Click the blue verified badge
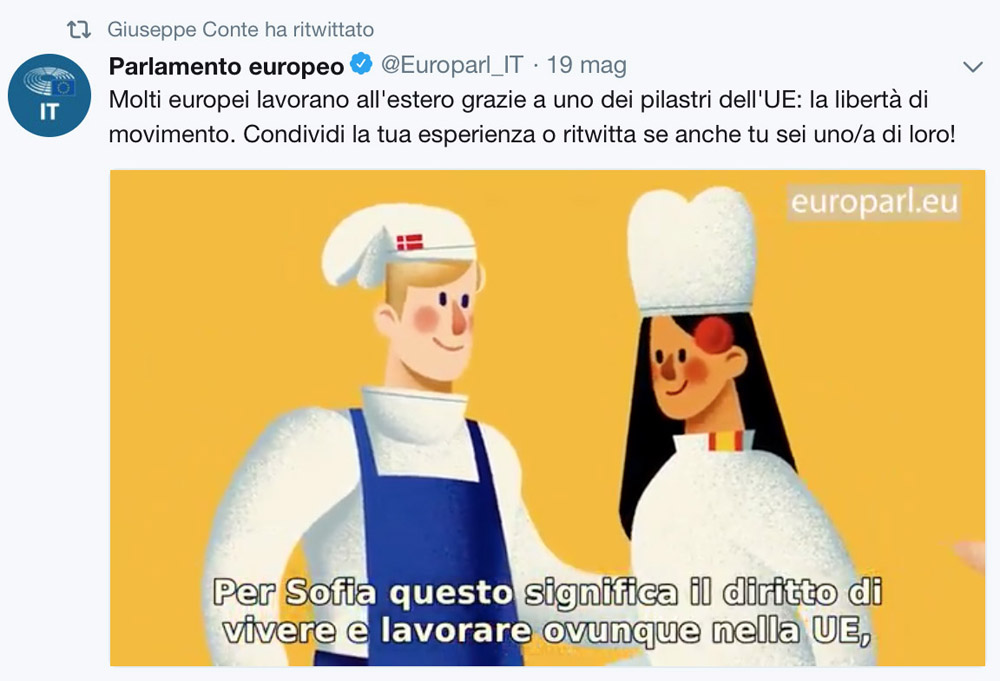The image size is (1000, 681). point(362,64)
